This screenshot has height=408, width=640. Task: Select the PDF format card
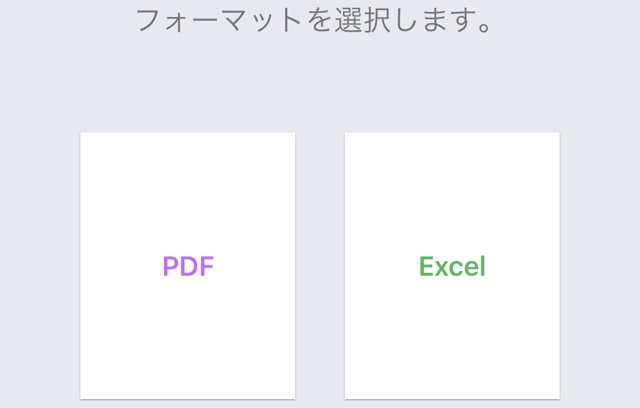click(188, 266)
